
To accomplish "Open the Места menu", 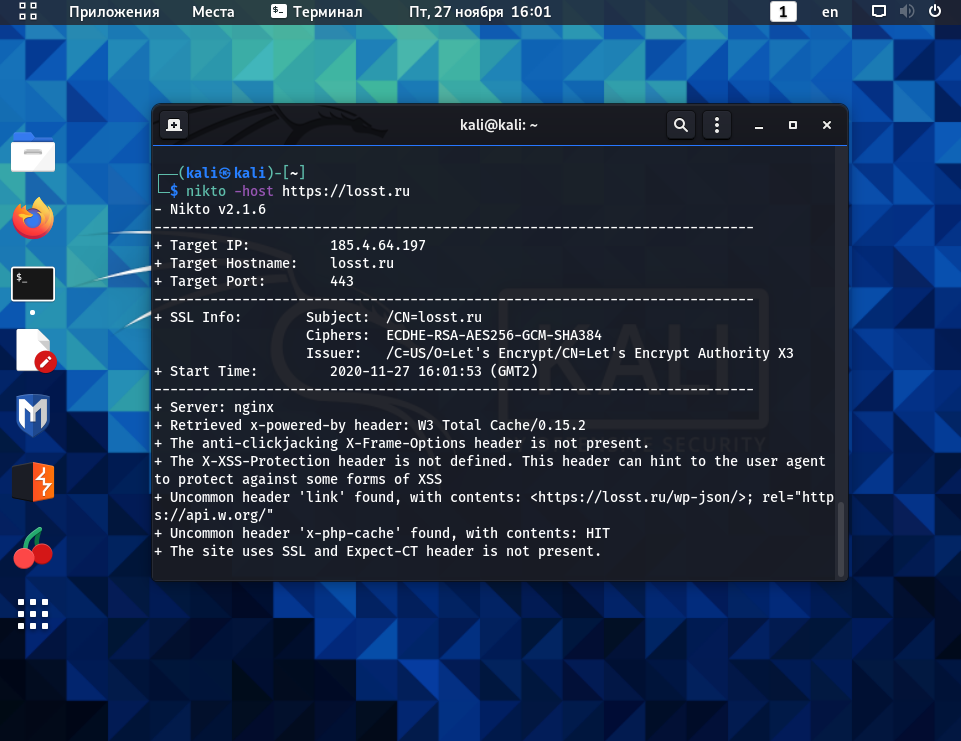I will pyautogui.click(x=213, y=12).
